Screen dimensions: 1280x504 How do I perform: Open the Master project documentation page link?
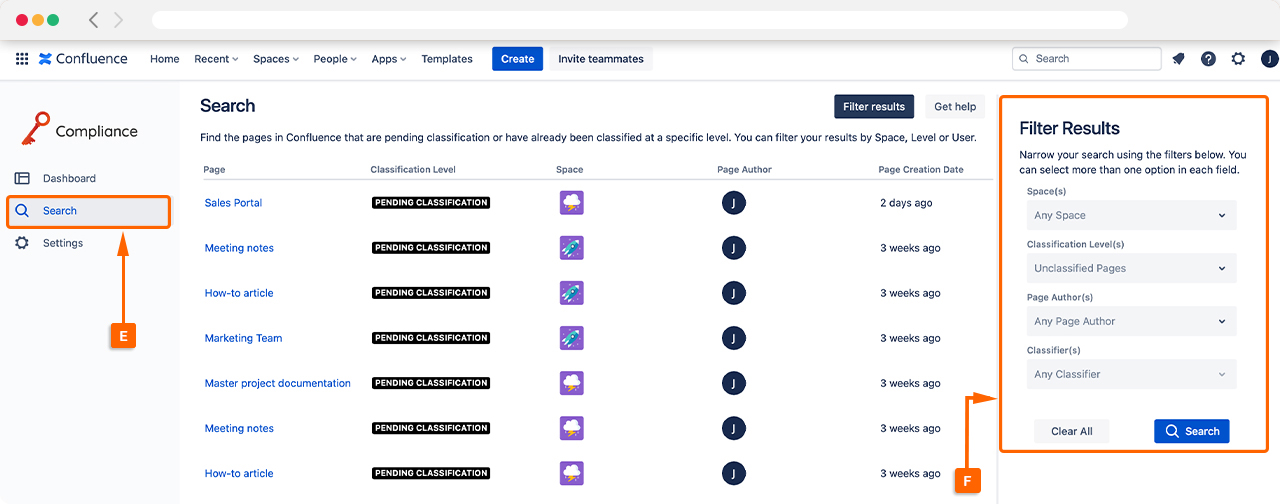tap(277, 383)
